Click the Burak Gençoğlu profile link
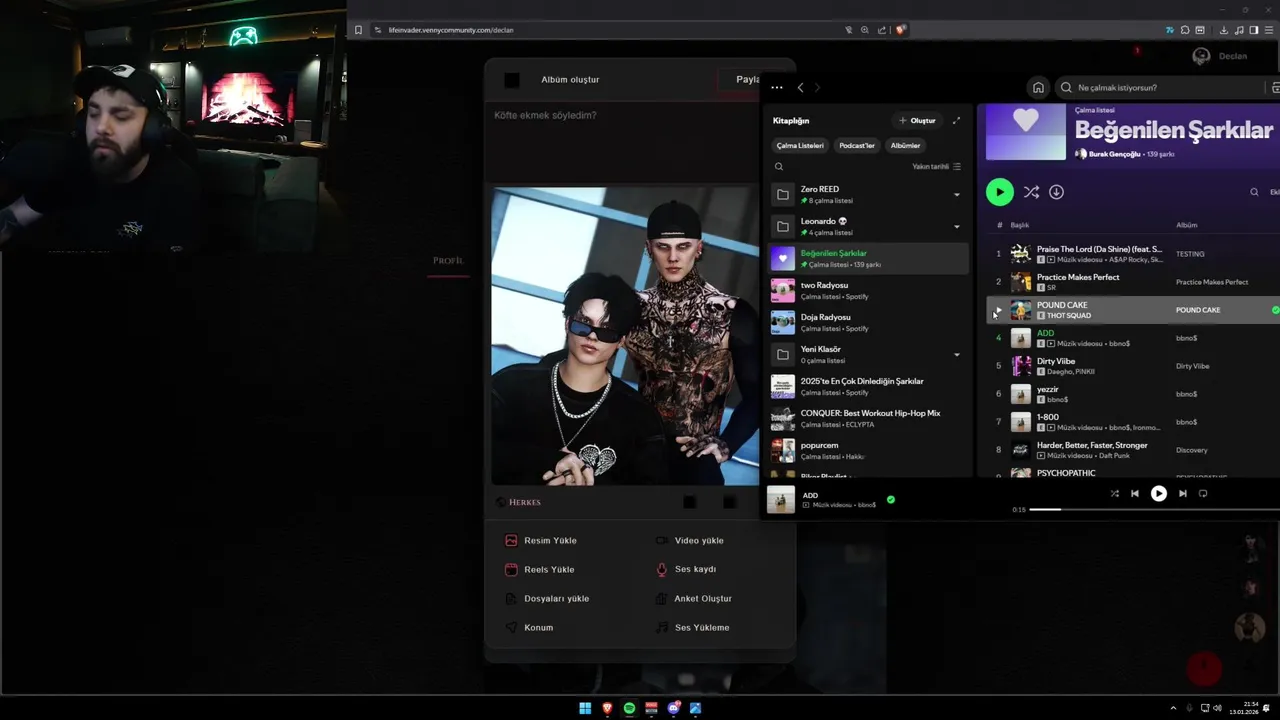The width and height of the screenshot is (1280, 720). 1114,154
